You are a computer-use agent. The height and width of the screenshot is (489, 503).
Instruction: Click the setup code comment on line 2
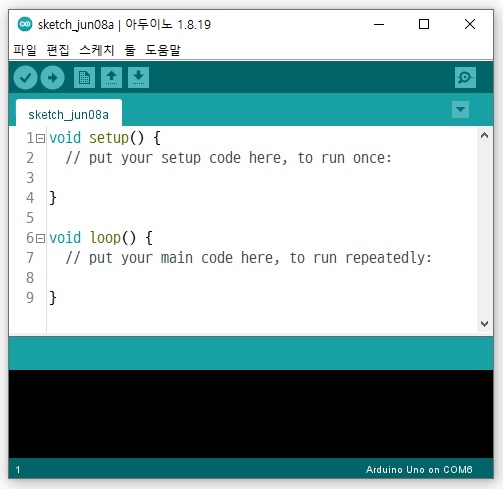click(x=228, y=158)
